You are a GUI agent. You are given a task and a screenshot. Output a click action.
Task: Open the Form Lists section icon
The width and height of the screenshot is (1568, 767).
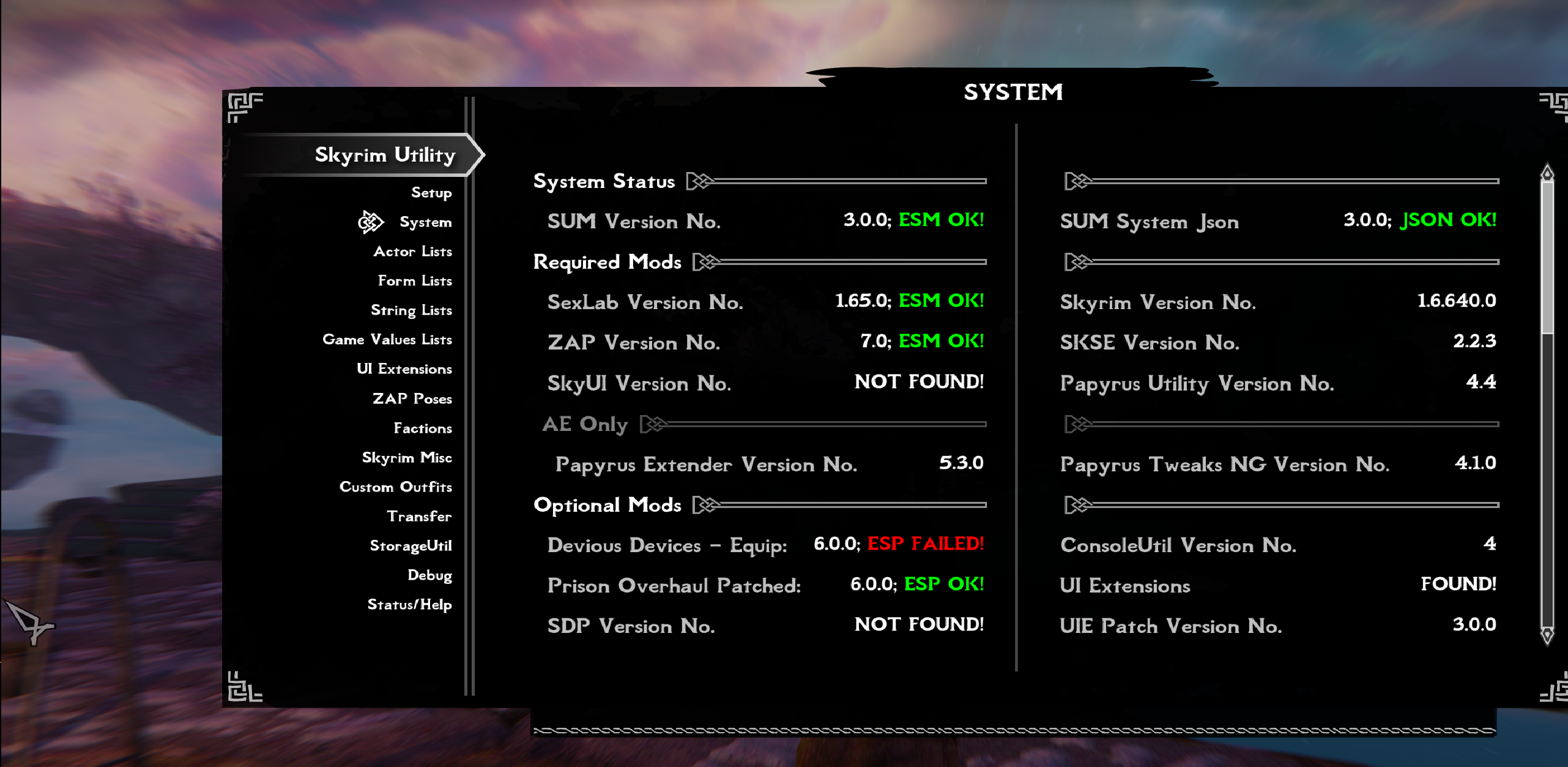click(414, 280)
